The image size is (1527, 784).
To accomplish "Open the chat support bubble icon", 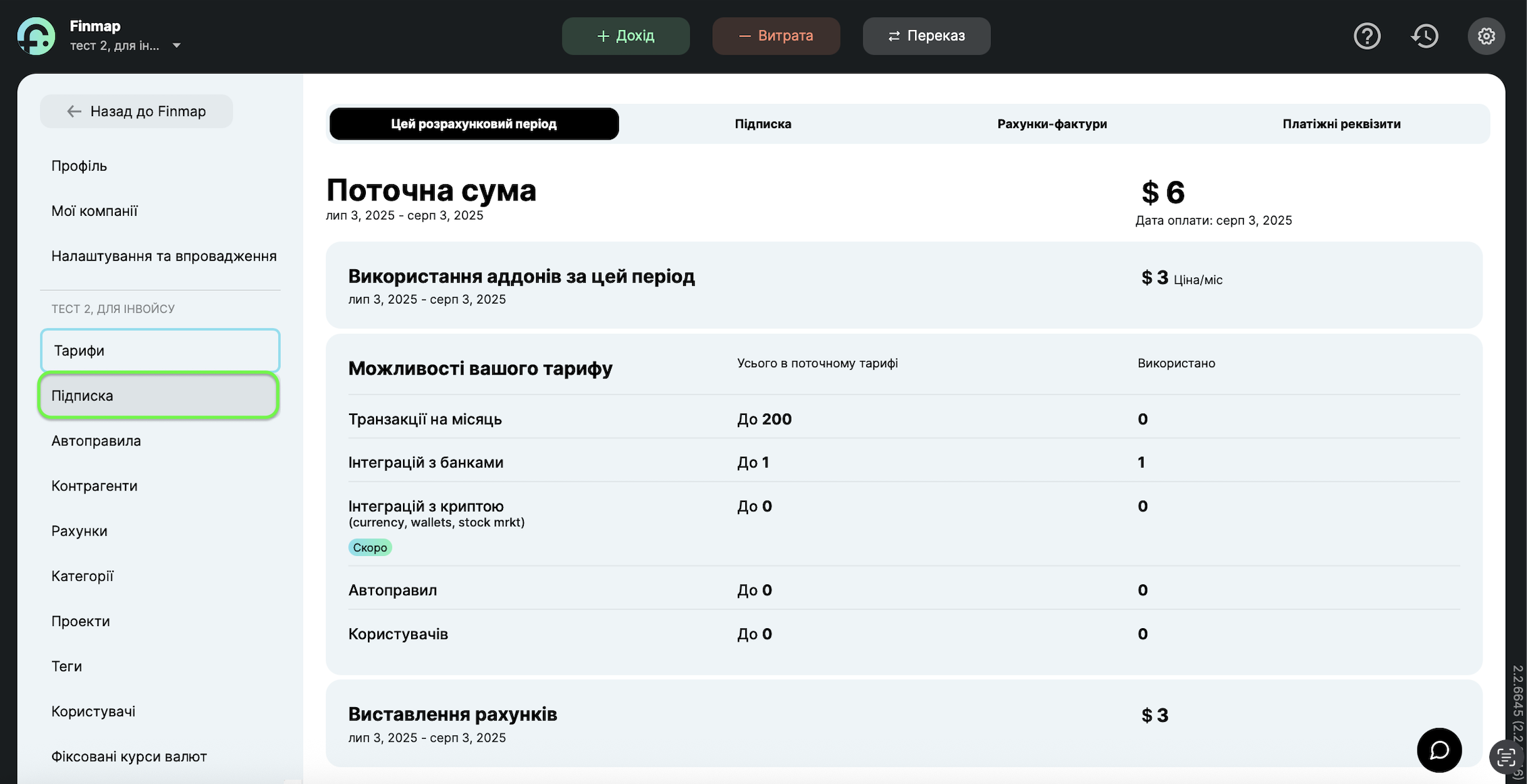I will 1439,750.
